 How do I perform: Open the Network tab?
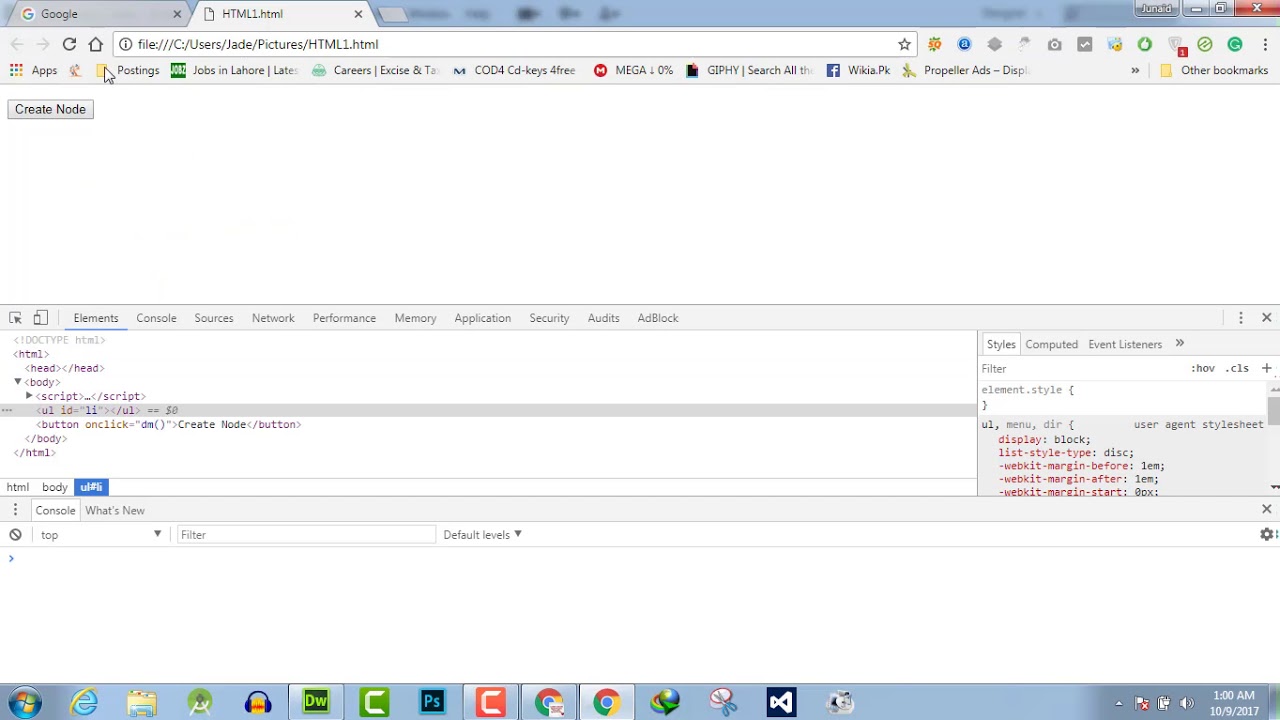tap(273, 318)
